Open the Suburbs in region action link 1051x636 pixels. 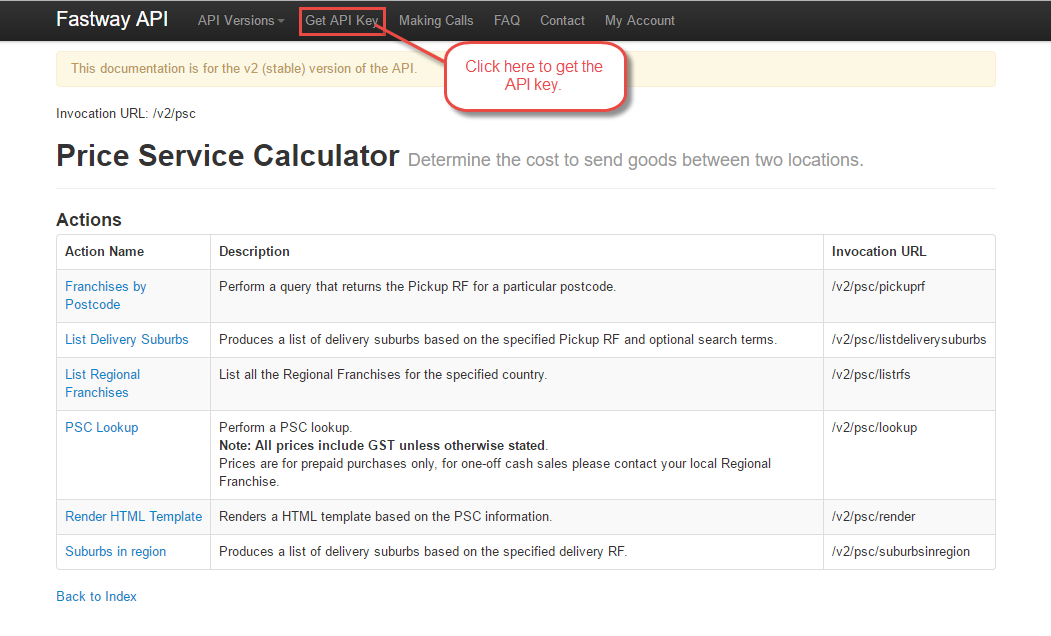(x=115, y=551)
